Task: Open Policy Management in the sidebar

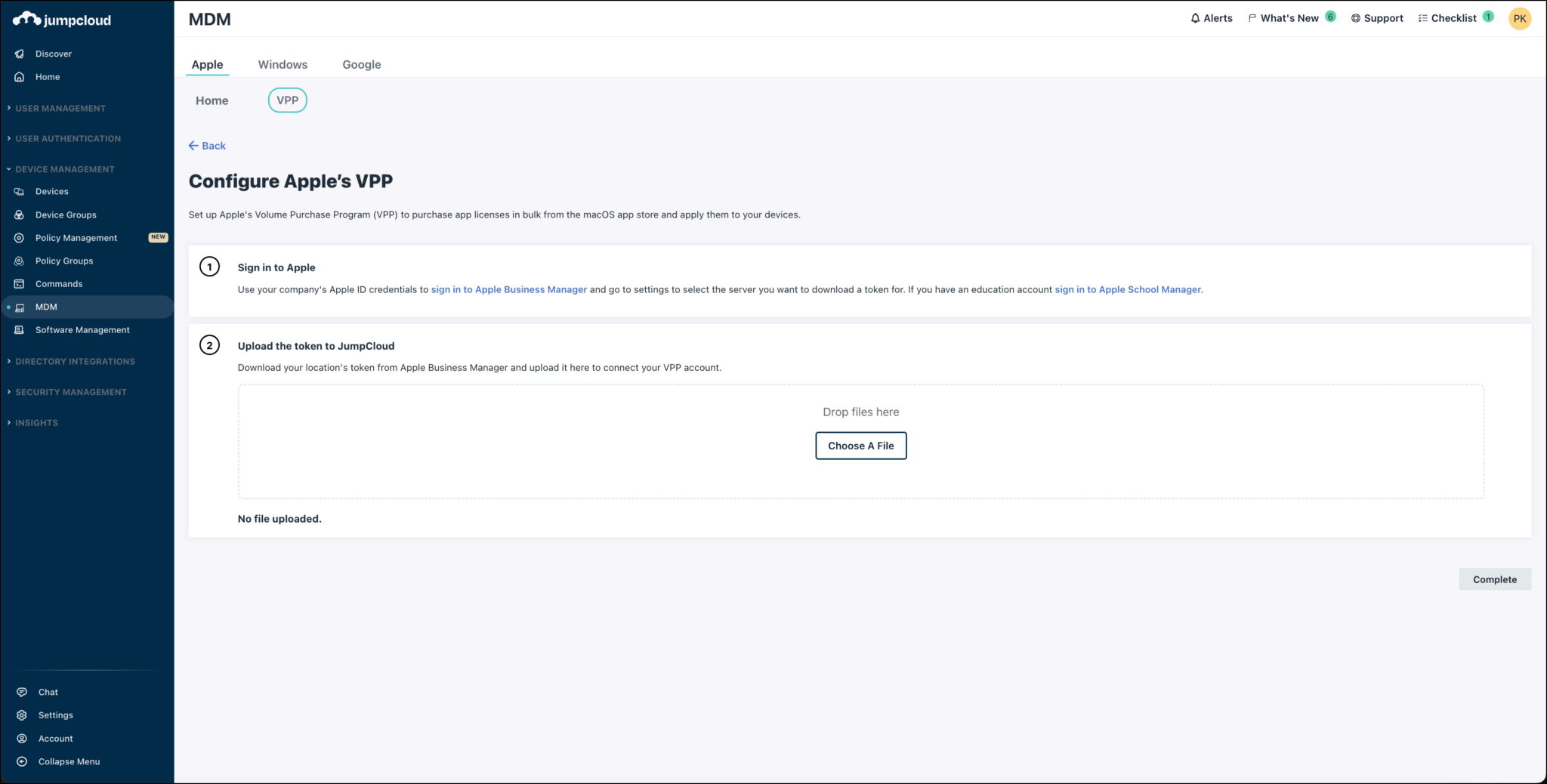Action: click(76, 237)
